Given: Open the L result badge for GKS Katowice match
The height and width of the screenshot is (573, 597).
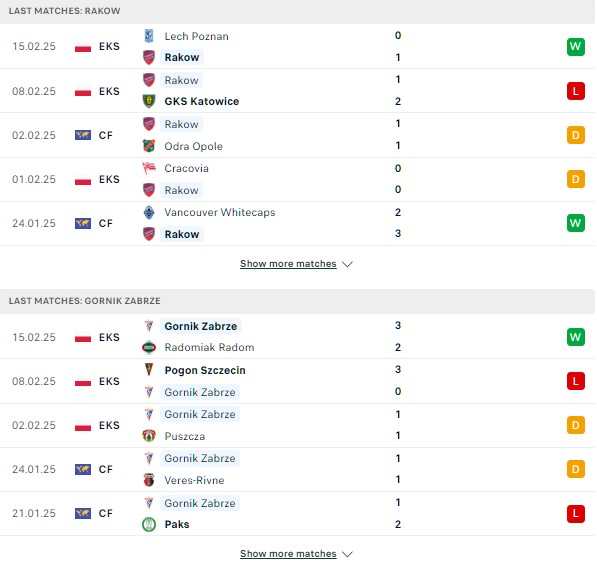Looking at the screenshot, I should point(575,91).
